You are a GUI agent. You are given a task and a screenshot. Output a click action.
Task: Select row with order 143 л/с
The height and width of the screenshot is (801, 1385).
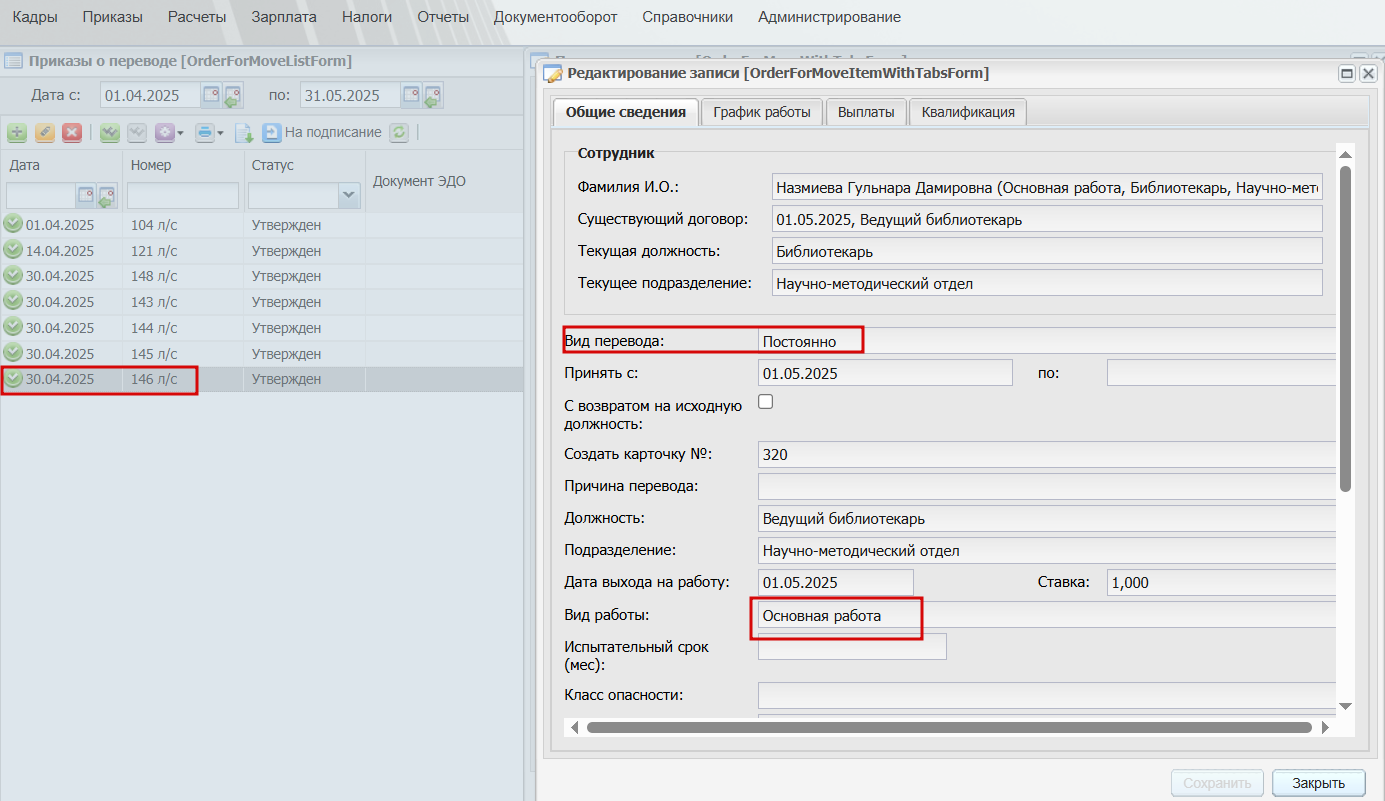262,301
